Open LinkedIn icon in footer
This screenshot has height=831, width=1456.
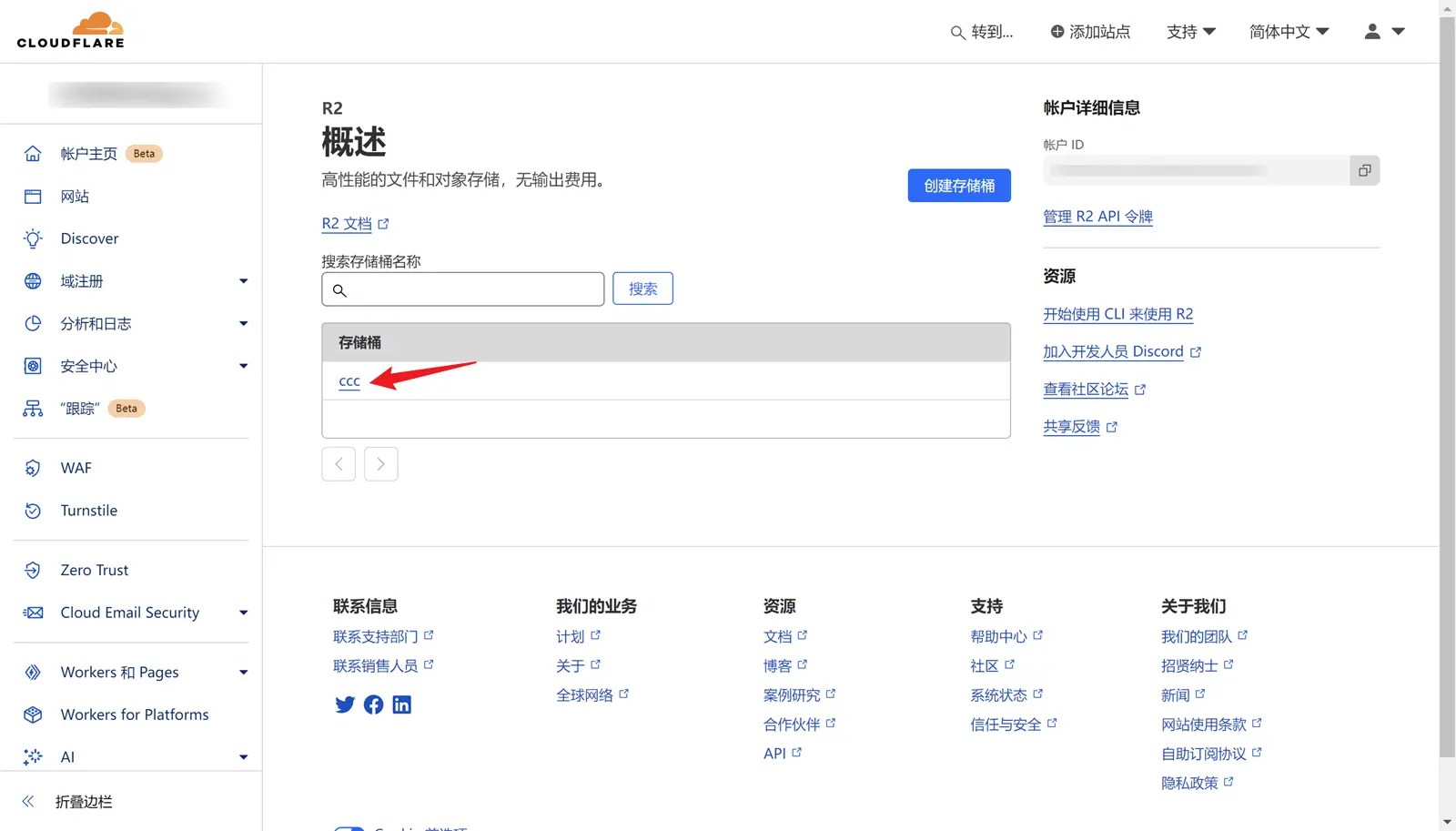[401, 704]
